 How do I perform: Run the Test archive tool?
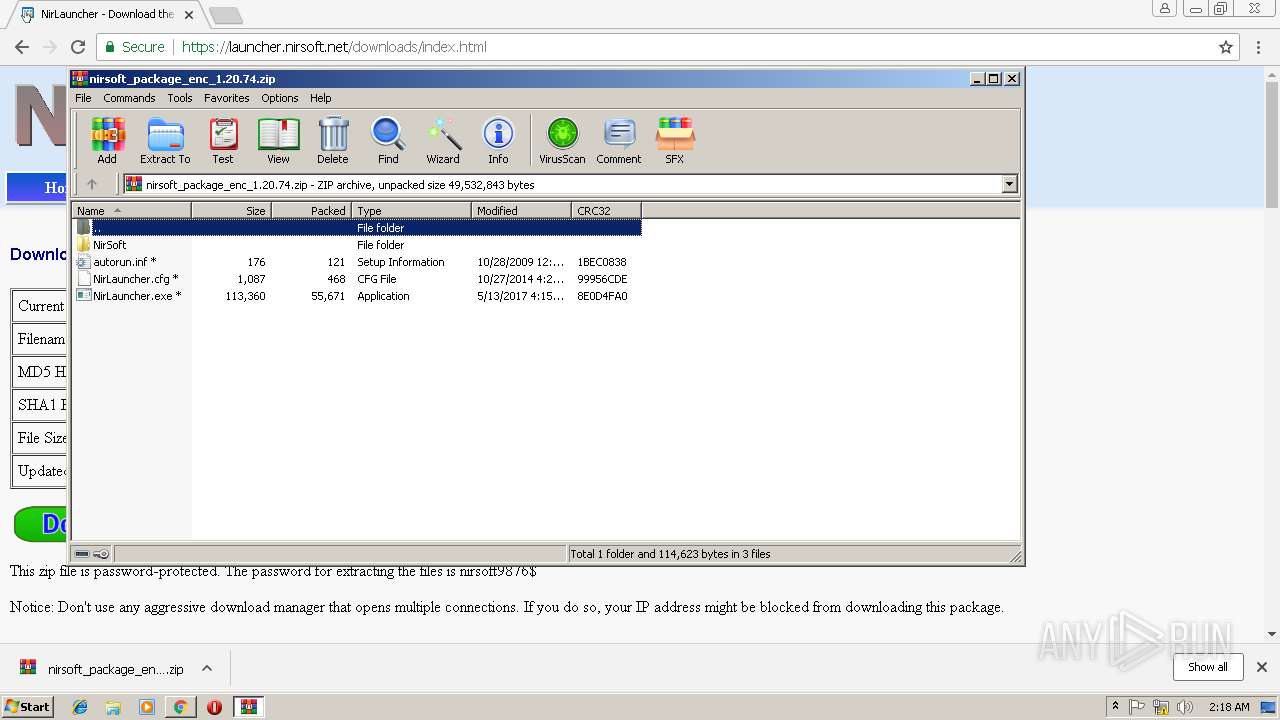click(223, 140)
